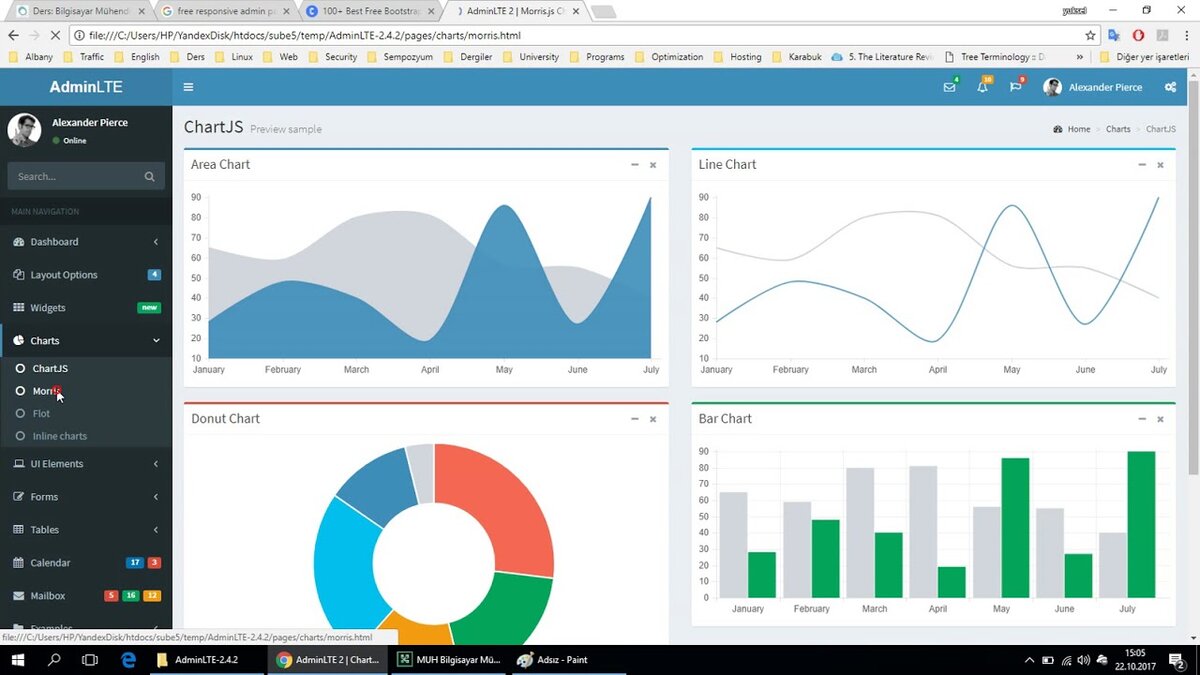Open the tasks flag icon
The height and width of the screenshot is (675, 1200).
pyautogui.click(x=1015, y=87)
